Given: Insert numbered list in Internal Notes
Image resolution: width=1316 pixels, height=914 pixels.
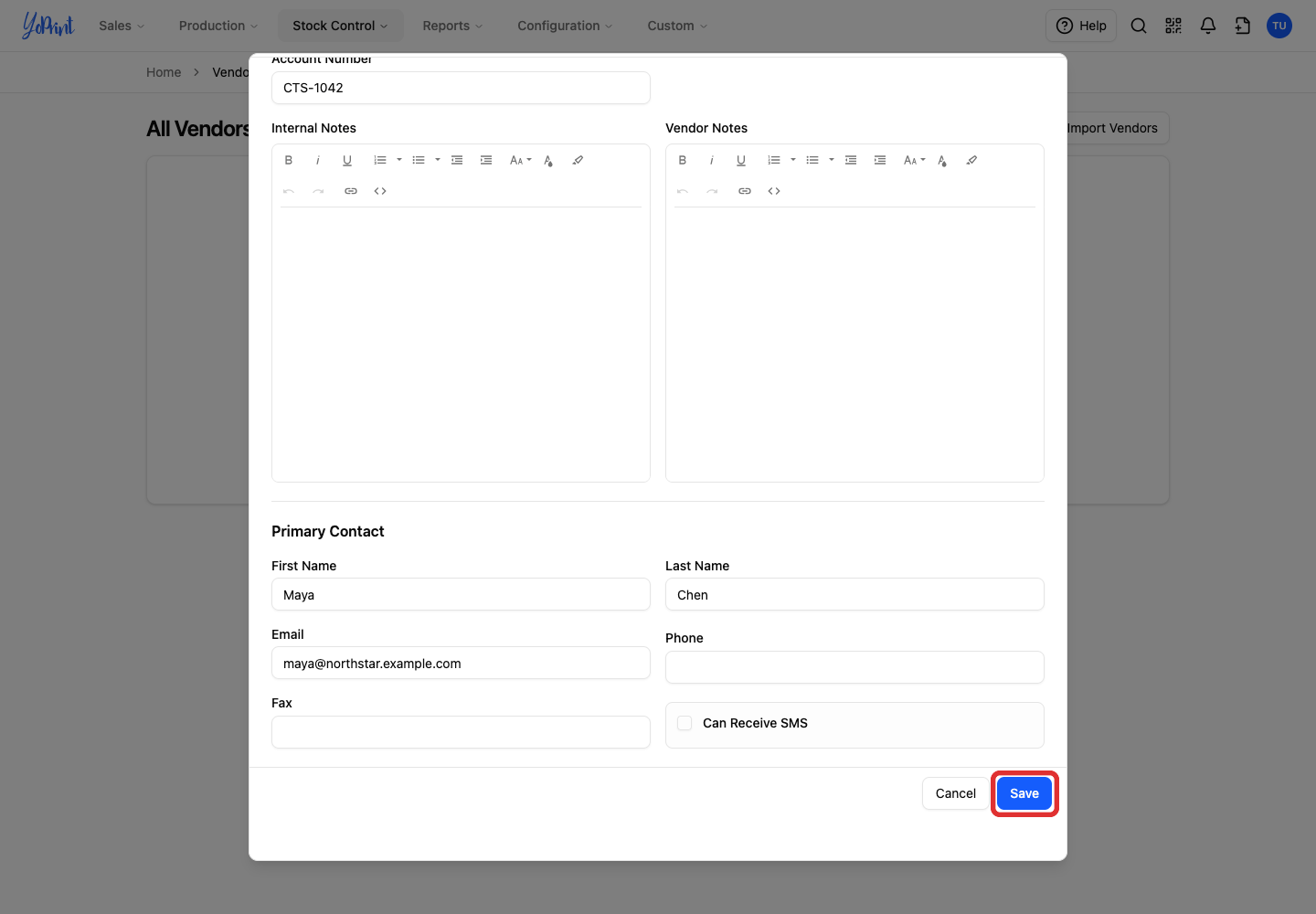Looking at the screenshot, I should click(x=380, y=160).
